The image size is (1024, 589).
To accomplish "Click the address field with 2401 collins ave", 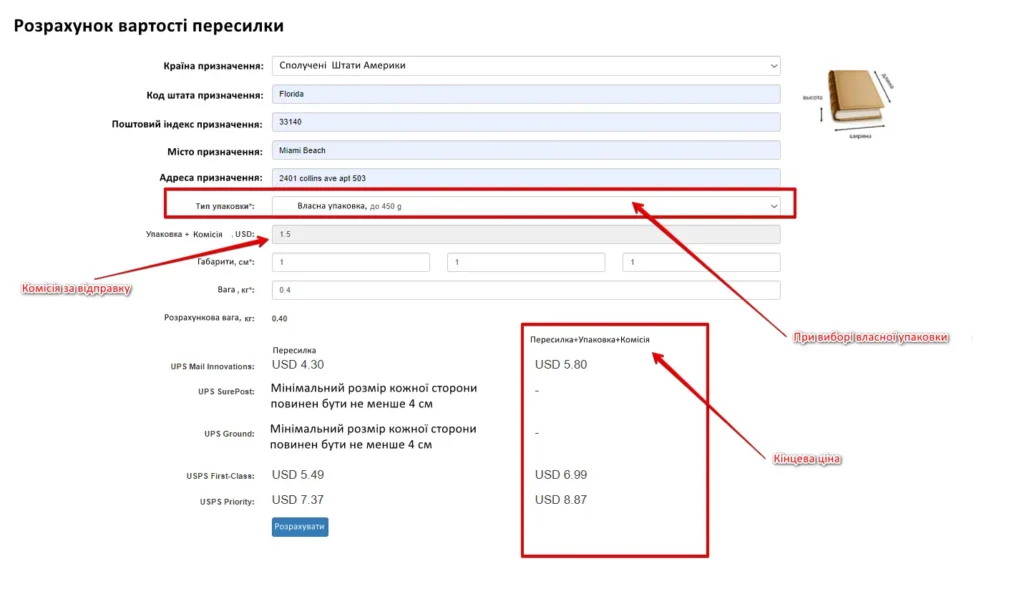I will 526,178.
